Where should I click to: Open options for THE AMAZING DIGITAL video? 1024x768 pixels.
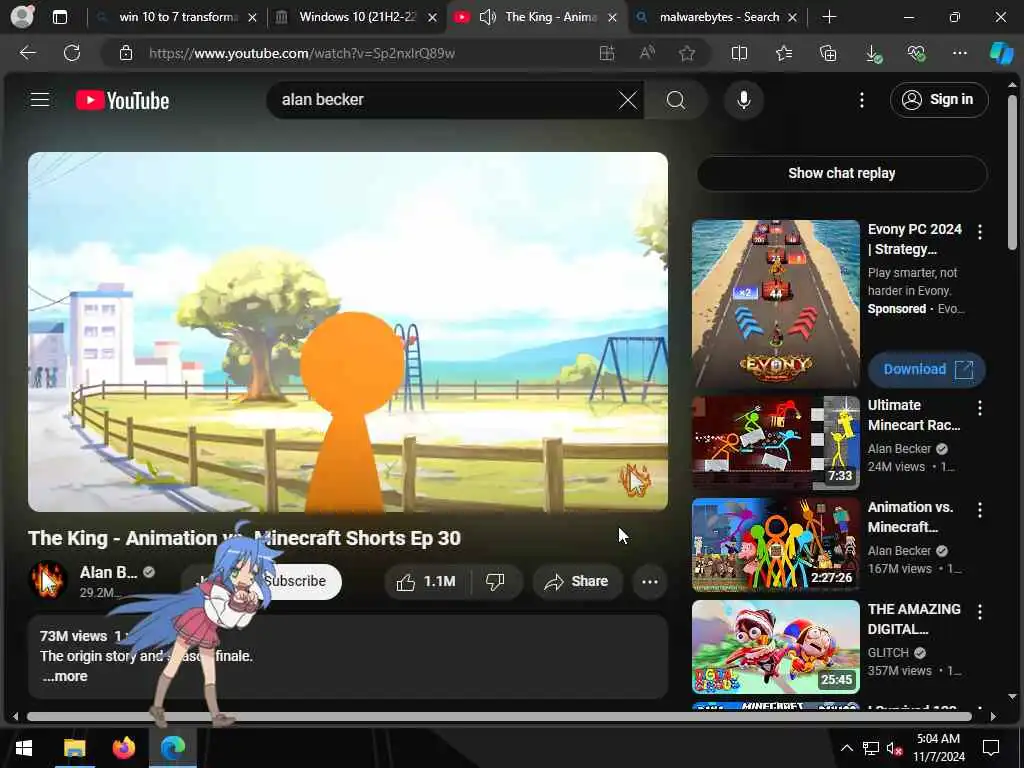coord(980,612)
